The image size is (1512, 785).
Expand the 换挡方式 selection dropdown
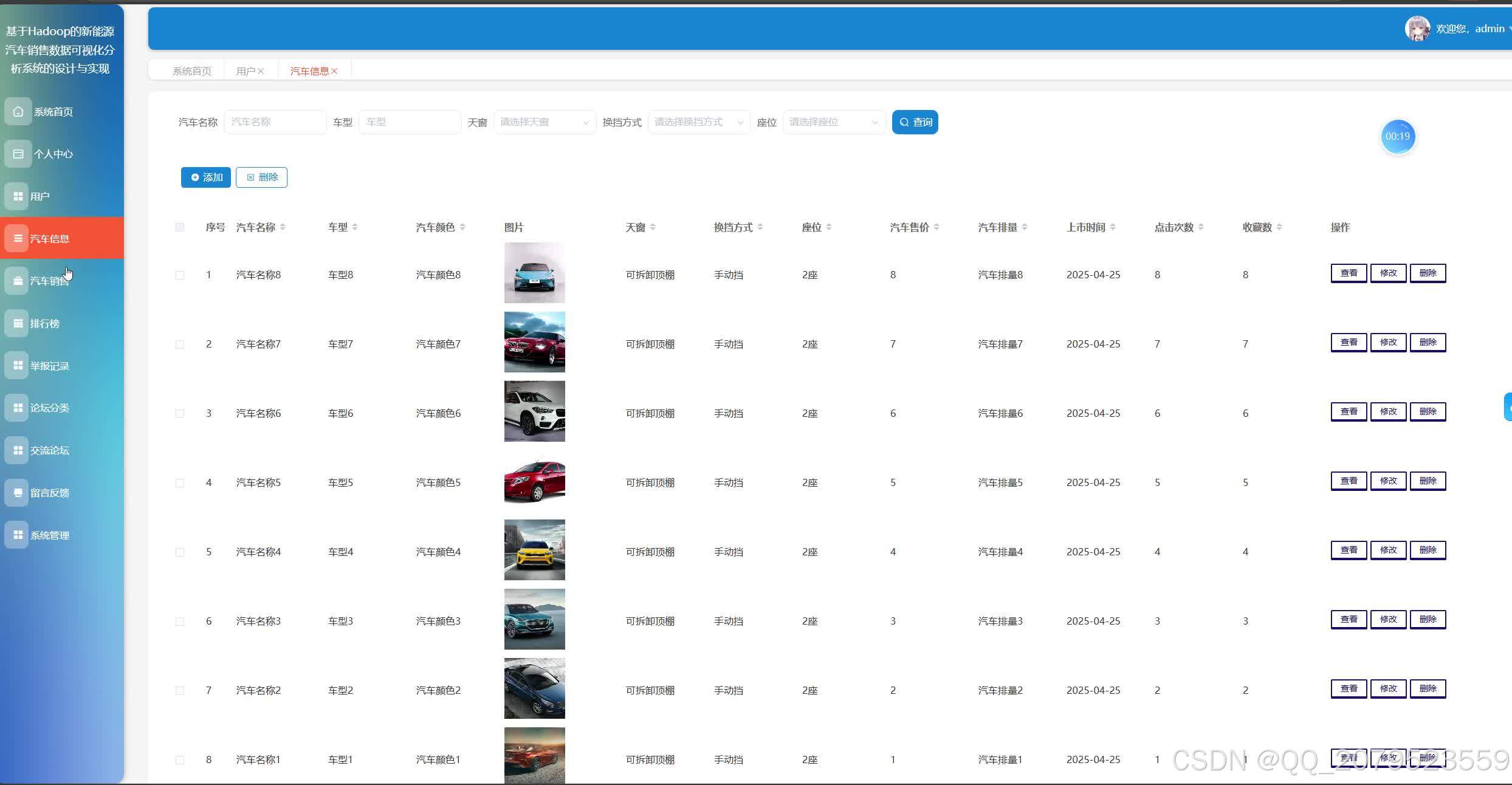(x=699, y=122)
